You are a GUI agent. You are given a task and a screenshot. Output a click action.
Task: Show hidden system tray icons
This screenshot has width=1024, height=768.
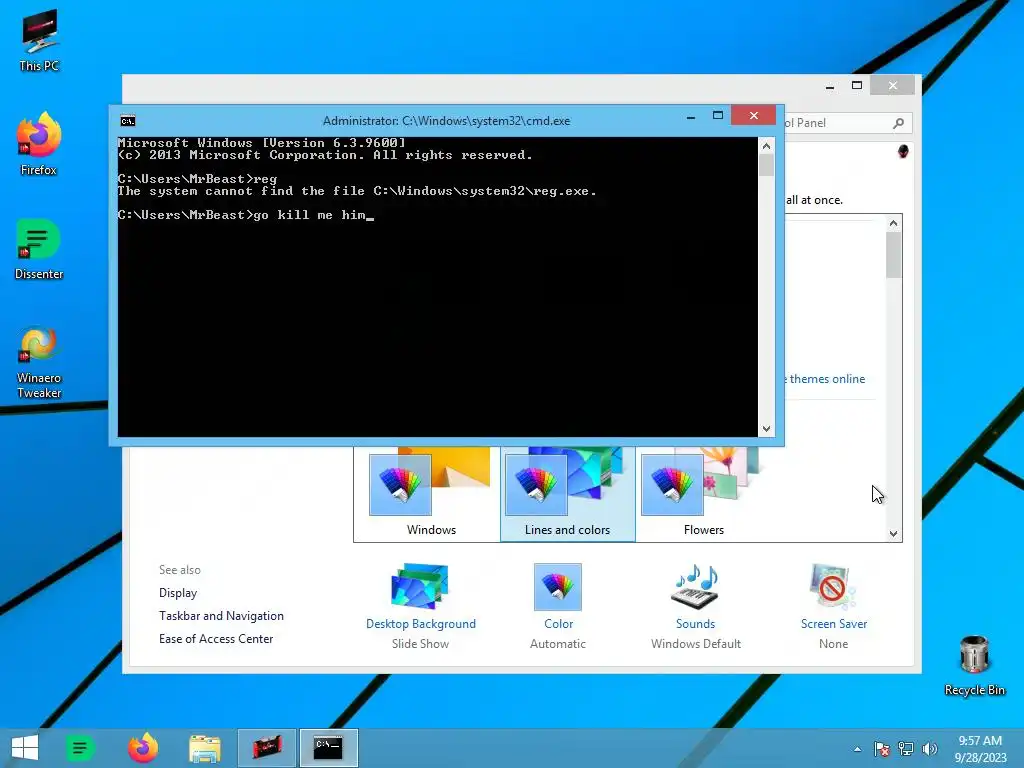[x=857, y=749]
